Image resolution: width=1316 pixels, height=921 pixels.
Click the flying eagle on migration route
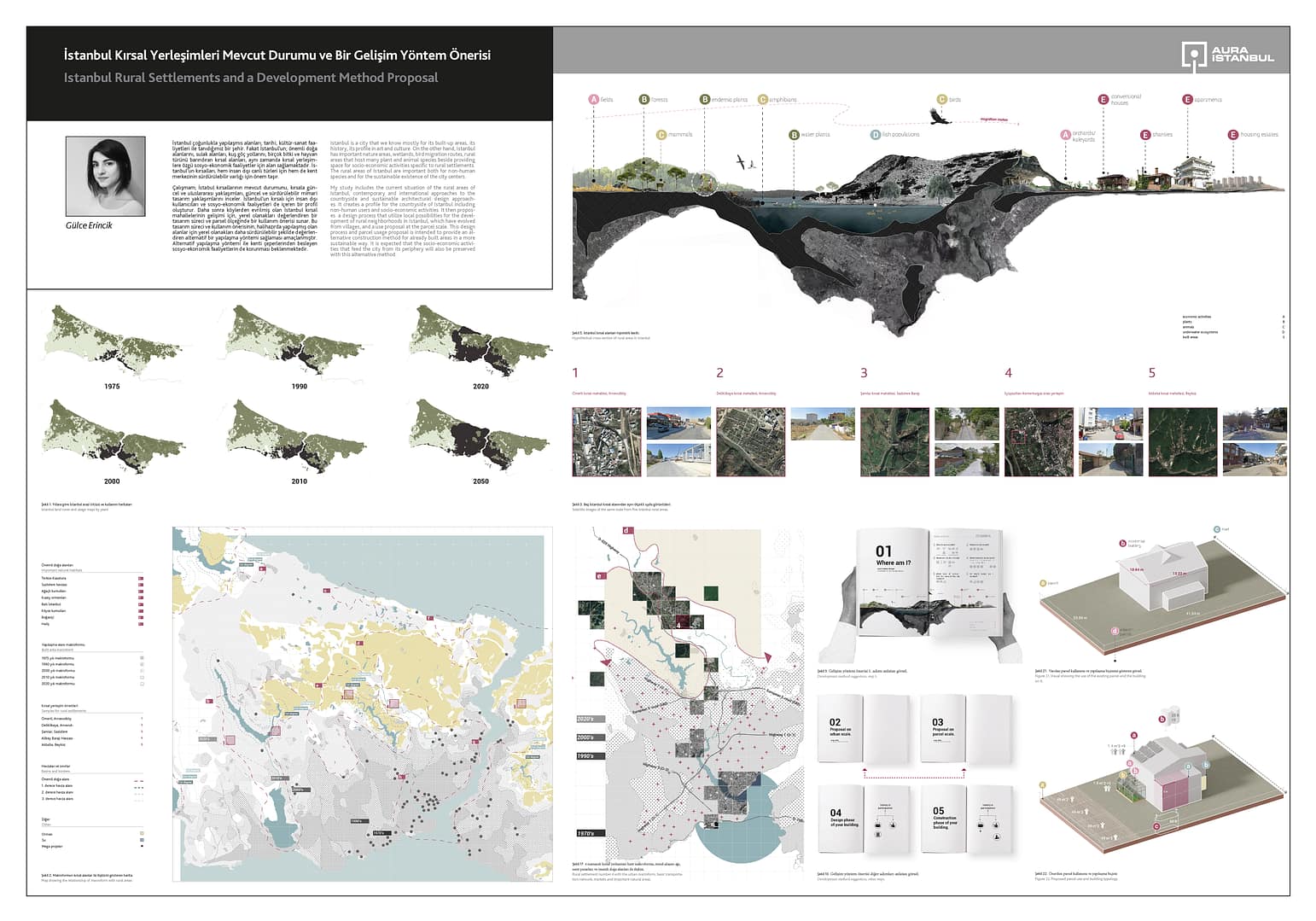pos(940,116)
